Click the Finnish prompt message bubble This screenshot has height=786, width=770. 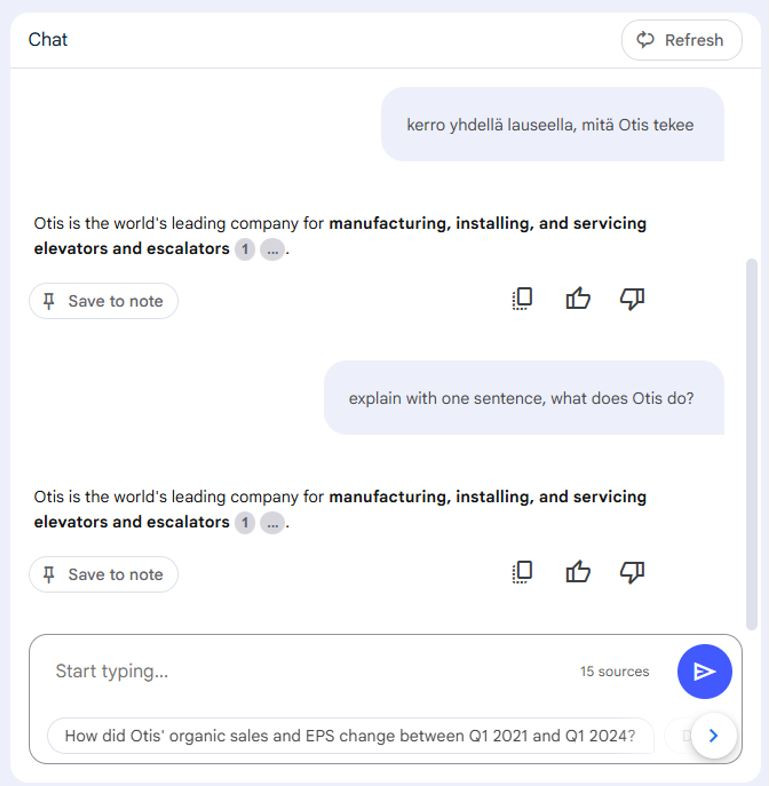552,124
